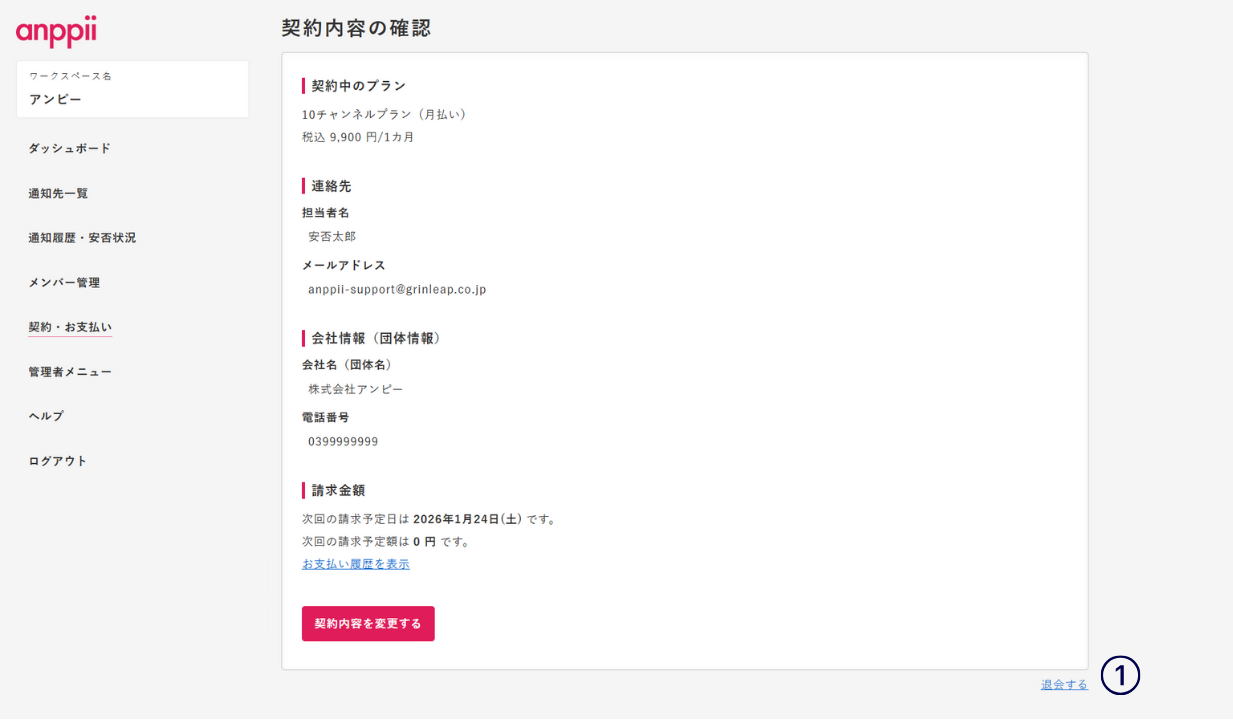Click the circled number 1 marker

(x=1120, y=676)
